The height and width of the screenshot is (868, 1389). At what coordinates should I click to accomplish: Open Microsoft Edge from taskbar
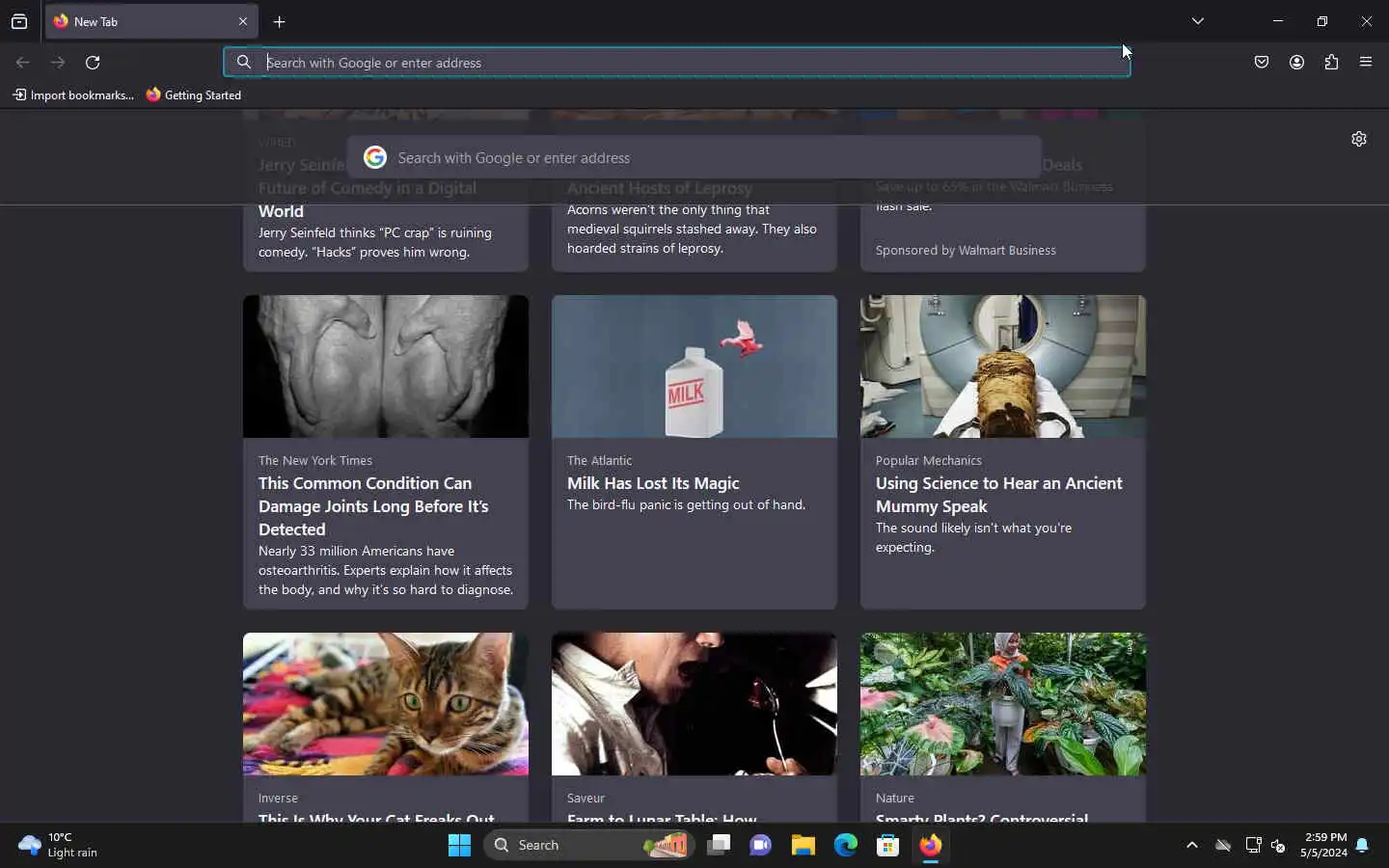pos(846,845)
